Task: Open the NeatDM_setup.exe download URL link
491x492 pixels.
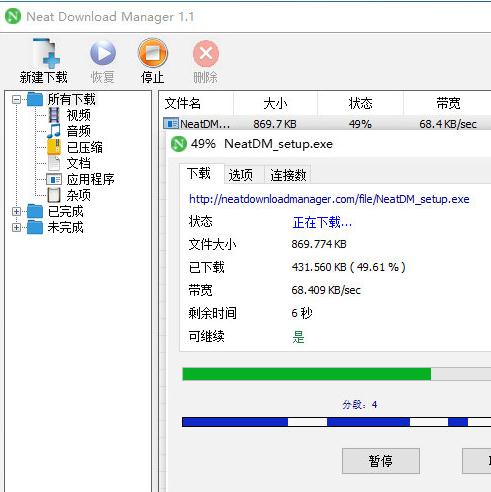Action: tap(329, 199)
